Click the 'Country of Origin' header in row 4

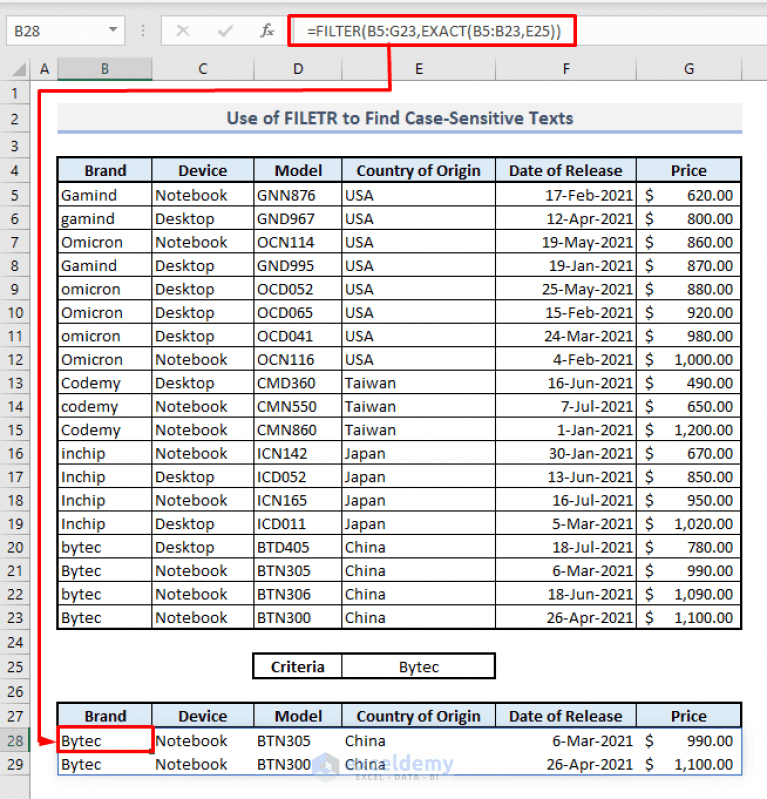pyautogui.click(x=418, y=171)
